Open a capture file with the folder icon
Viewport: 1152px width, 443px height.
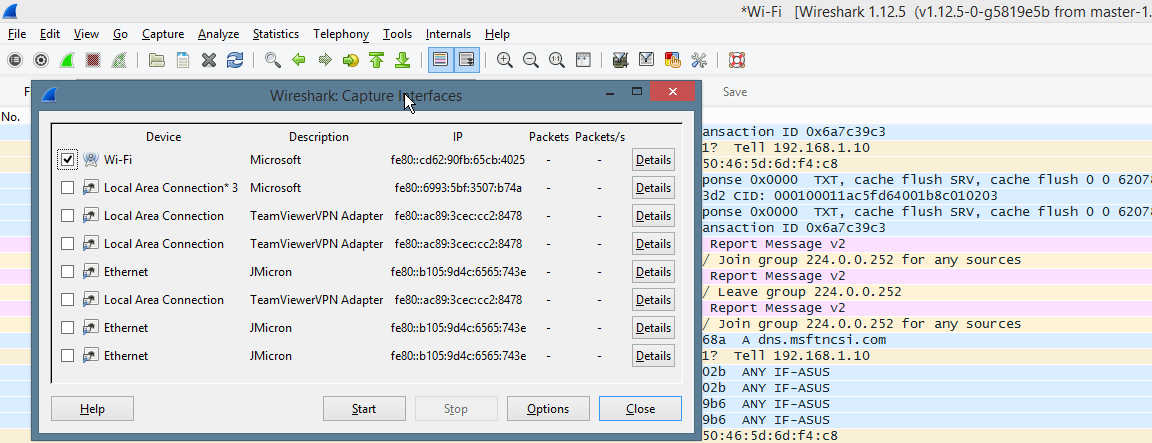pos(156,60)
